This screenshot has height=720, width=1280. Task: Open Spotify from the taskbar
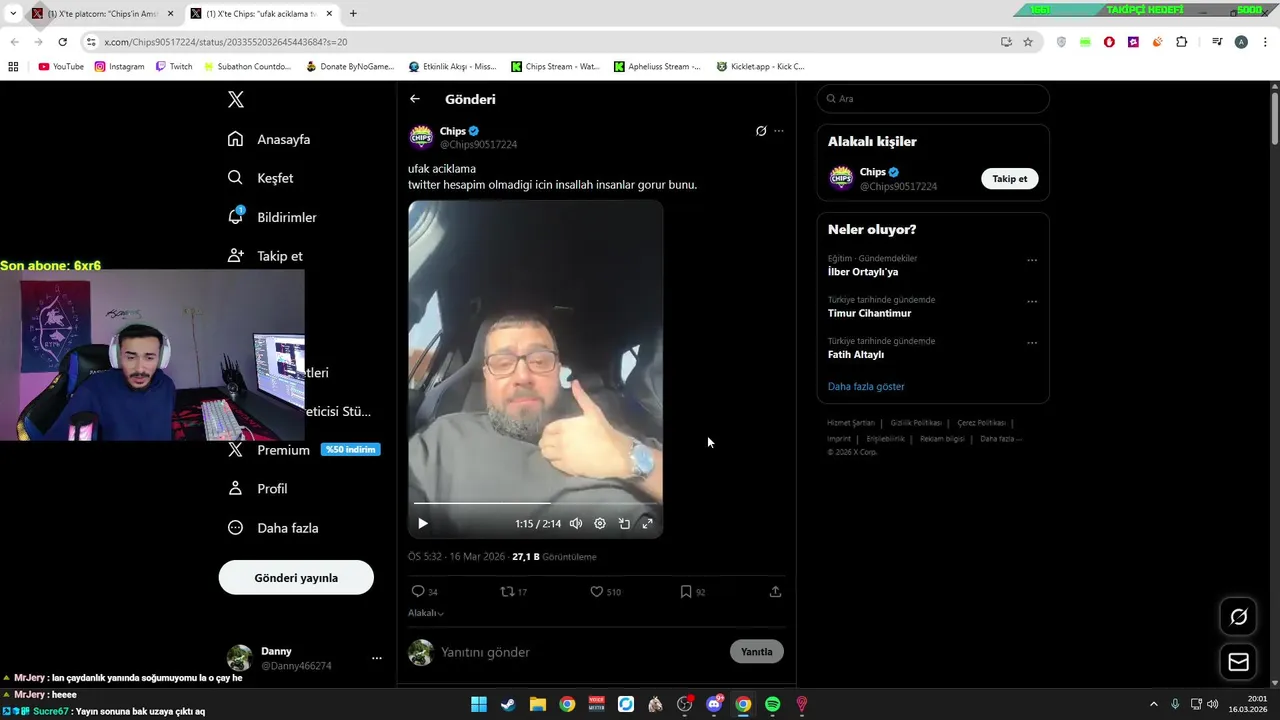[772, 704]
